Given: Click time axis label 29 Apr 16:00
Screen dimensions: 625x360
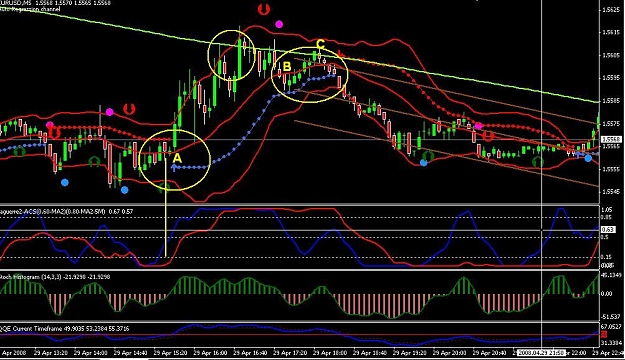Looking at the screenshot, I should point(210,353).
